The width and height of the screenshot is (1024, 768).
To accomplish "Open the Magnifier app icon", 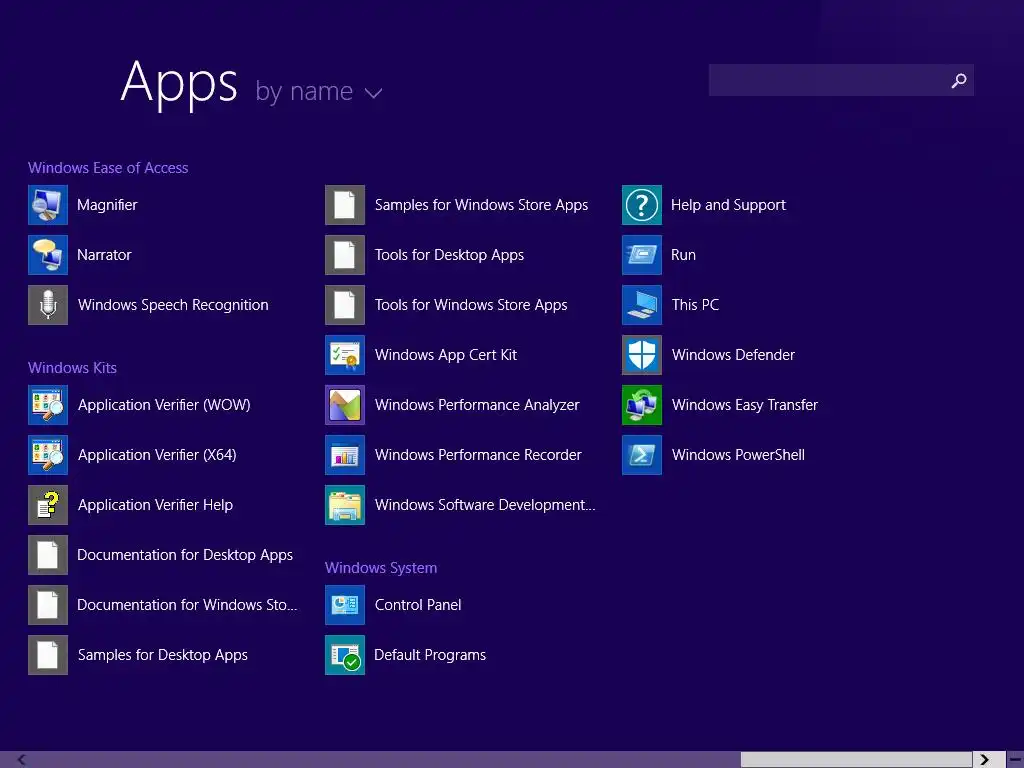I will pos(48,205).
